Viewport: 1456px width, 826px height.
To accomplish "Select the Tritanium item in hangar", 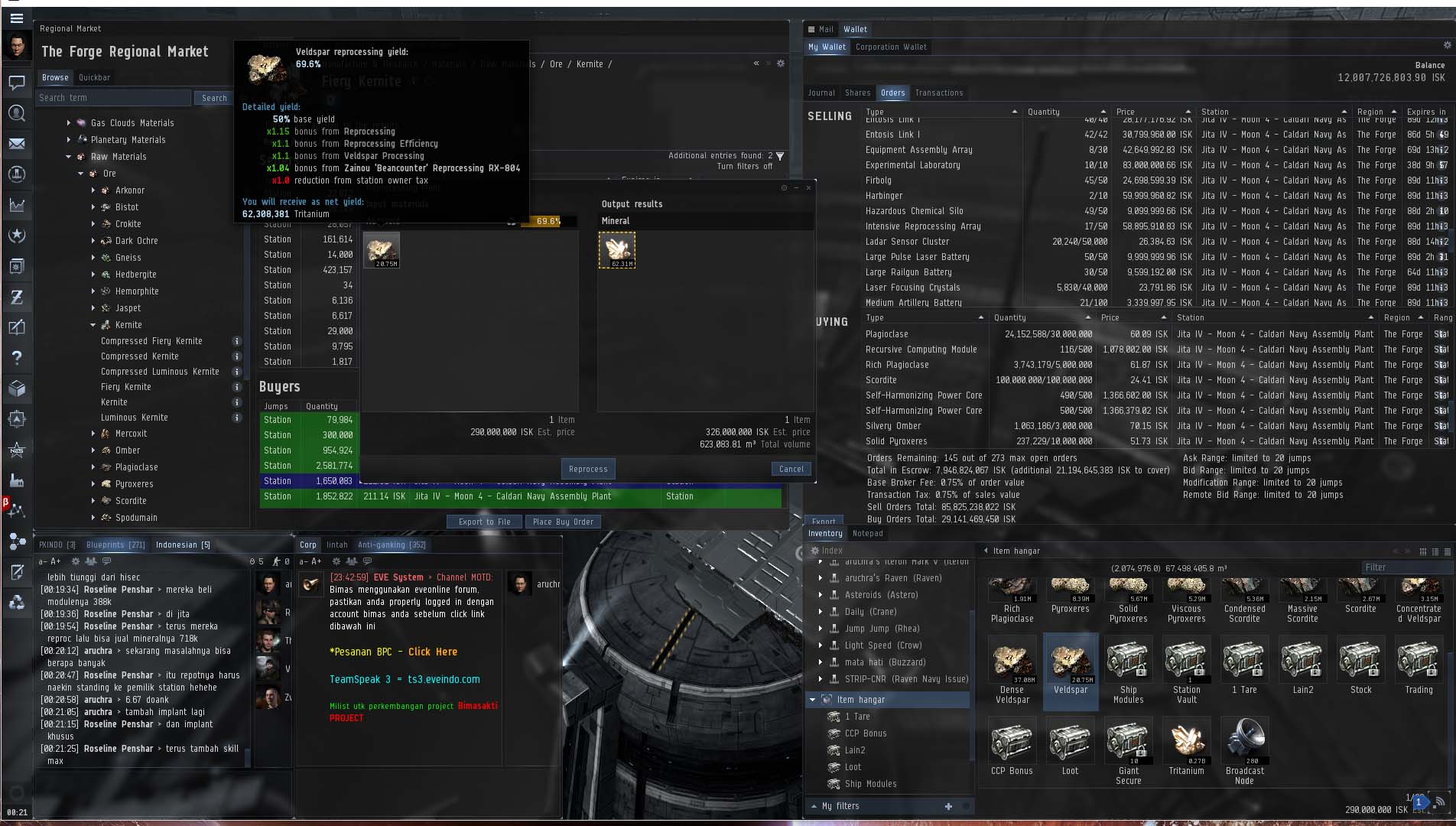I will tap(1187, 748).
